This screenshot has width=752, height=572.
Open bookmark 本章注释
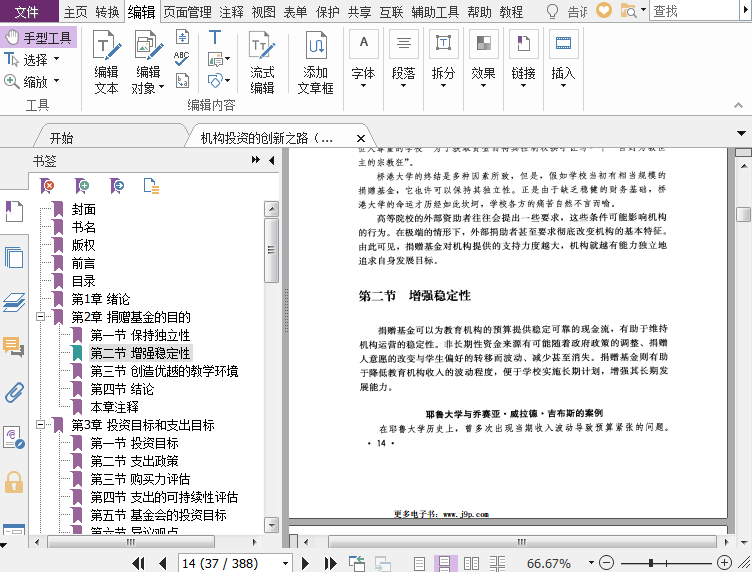click(x=115, y=407)
